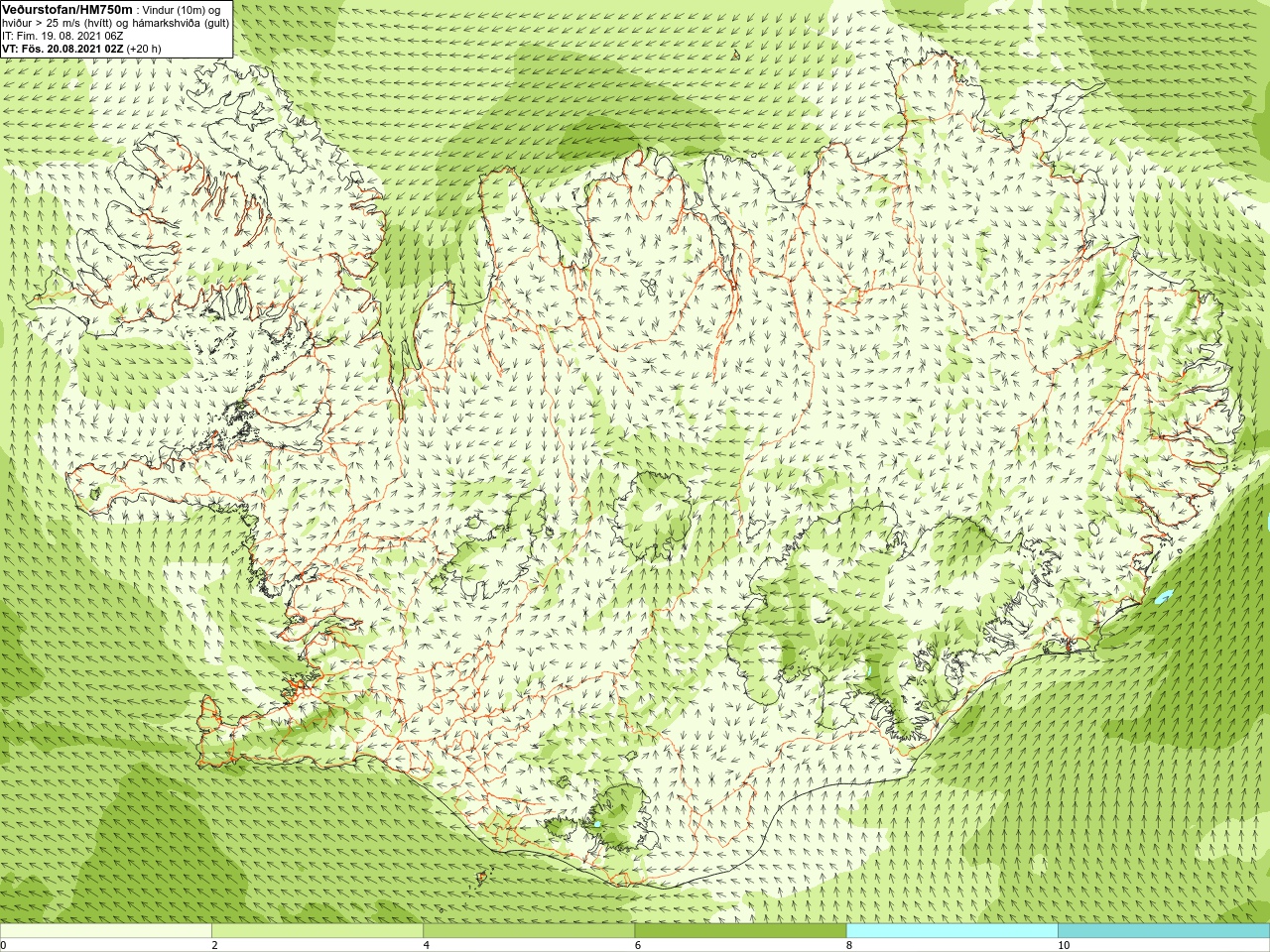Viewport: 1270px width, 952px height.
Task: Click the legend scale label '4'
Action: pos(427,945)
